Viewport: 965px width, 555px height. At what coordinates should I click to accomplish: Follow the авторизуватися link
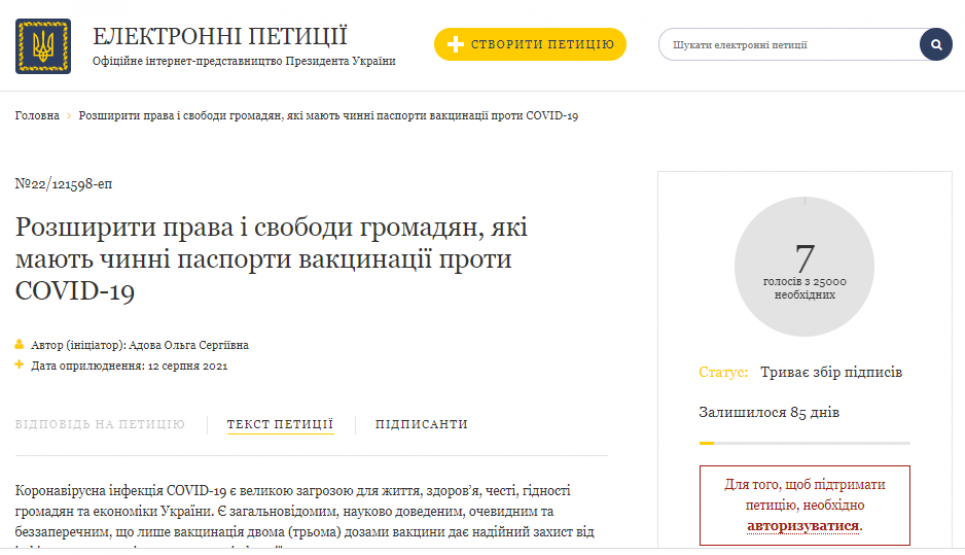click(804, 525)
